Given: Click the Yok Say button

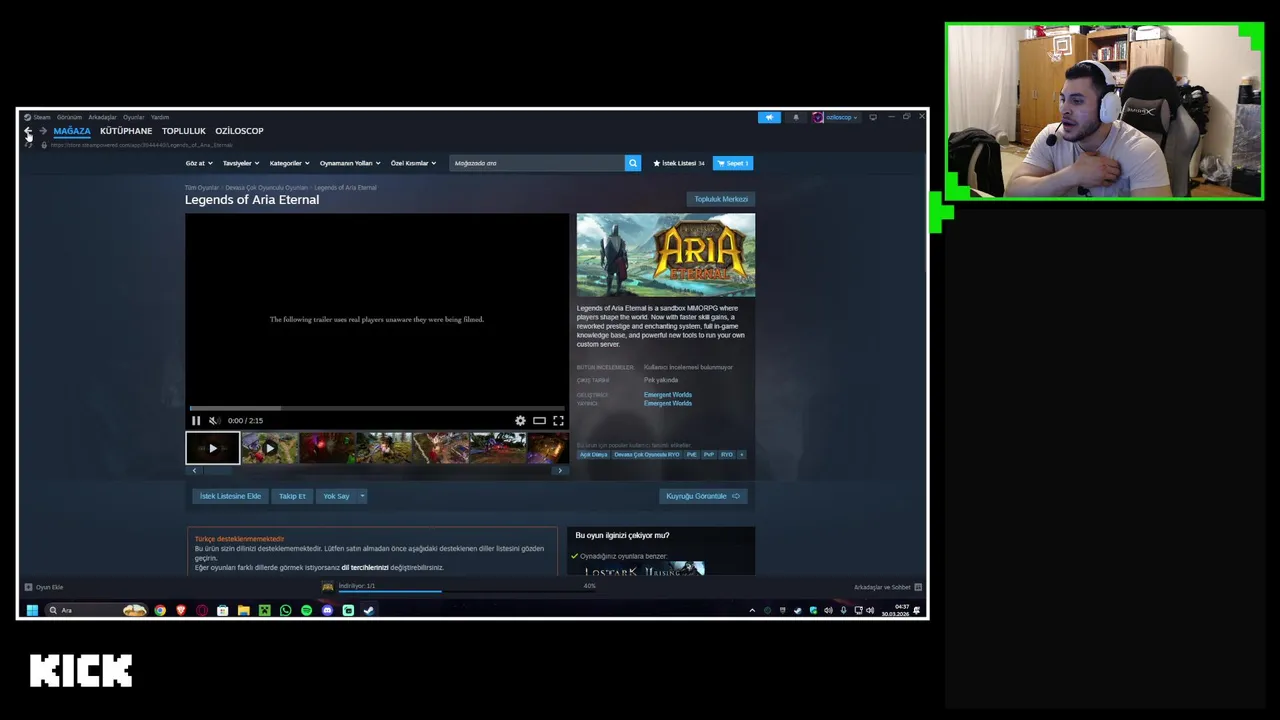Looking at the screenshot, I should pyautogui.click(x=336, y=496).
